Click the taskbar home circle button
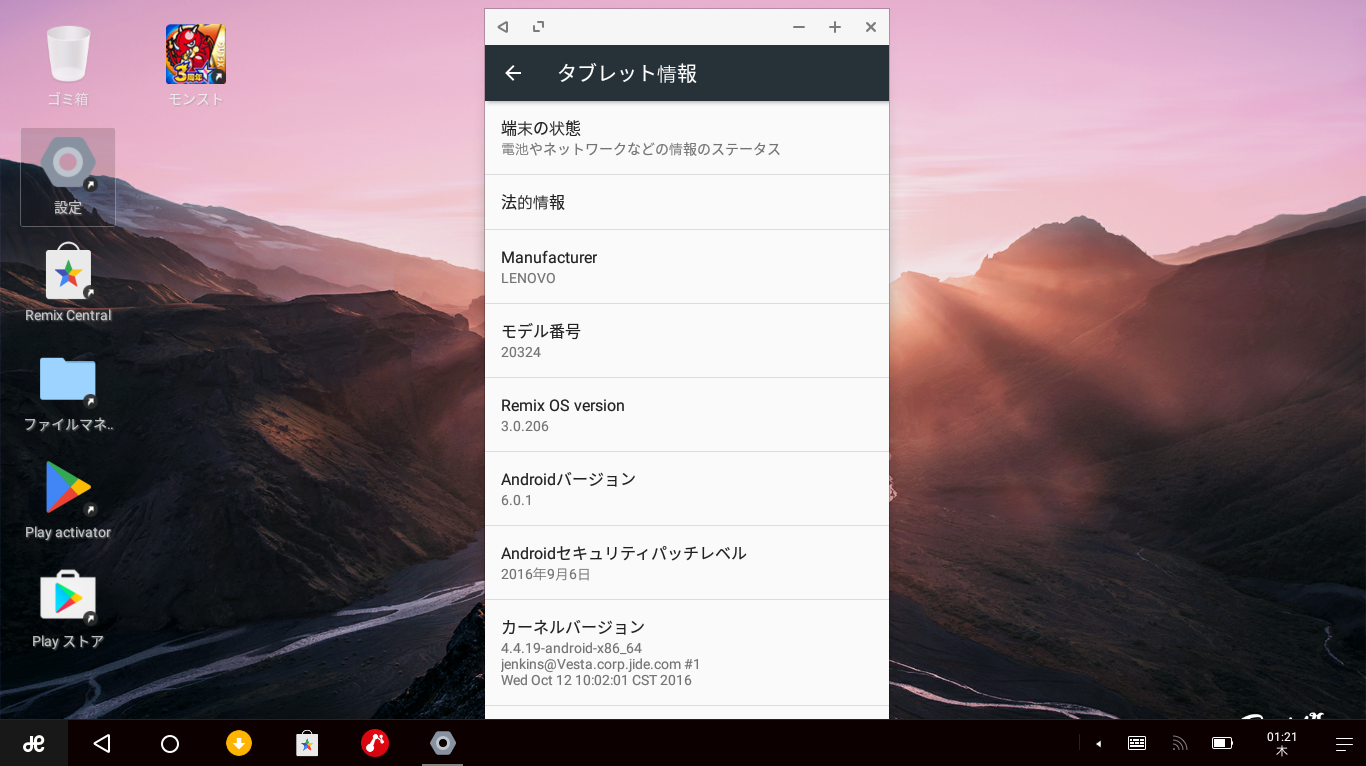1366x766 pixels. [170, 743]
